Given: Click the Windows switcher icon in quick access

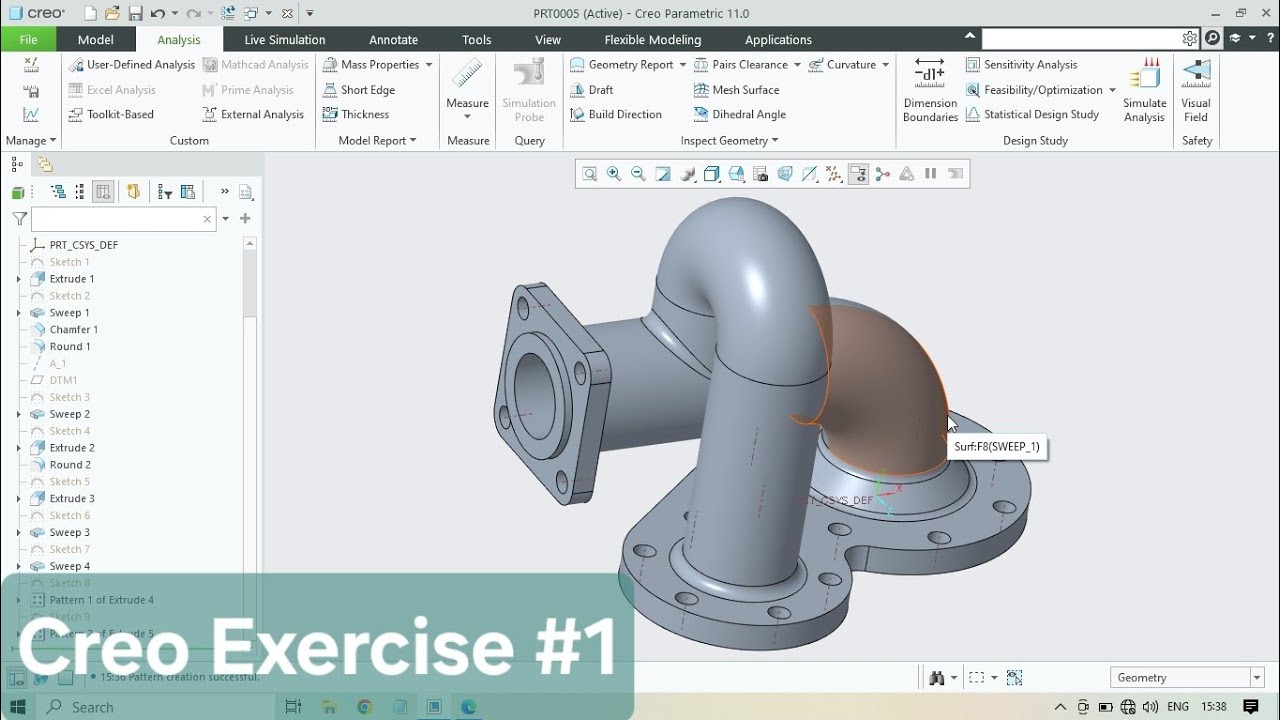Looking at the screenshot, I should point(250,13).
